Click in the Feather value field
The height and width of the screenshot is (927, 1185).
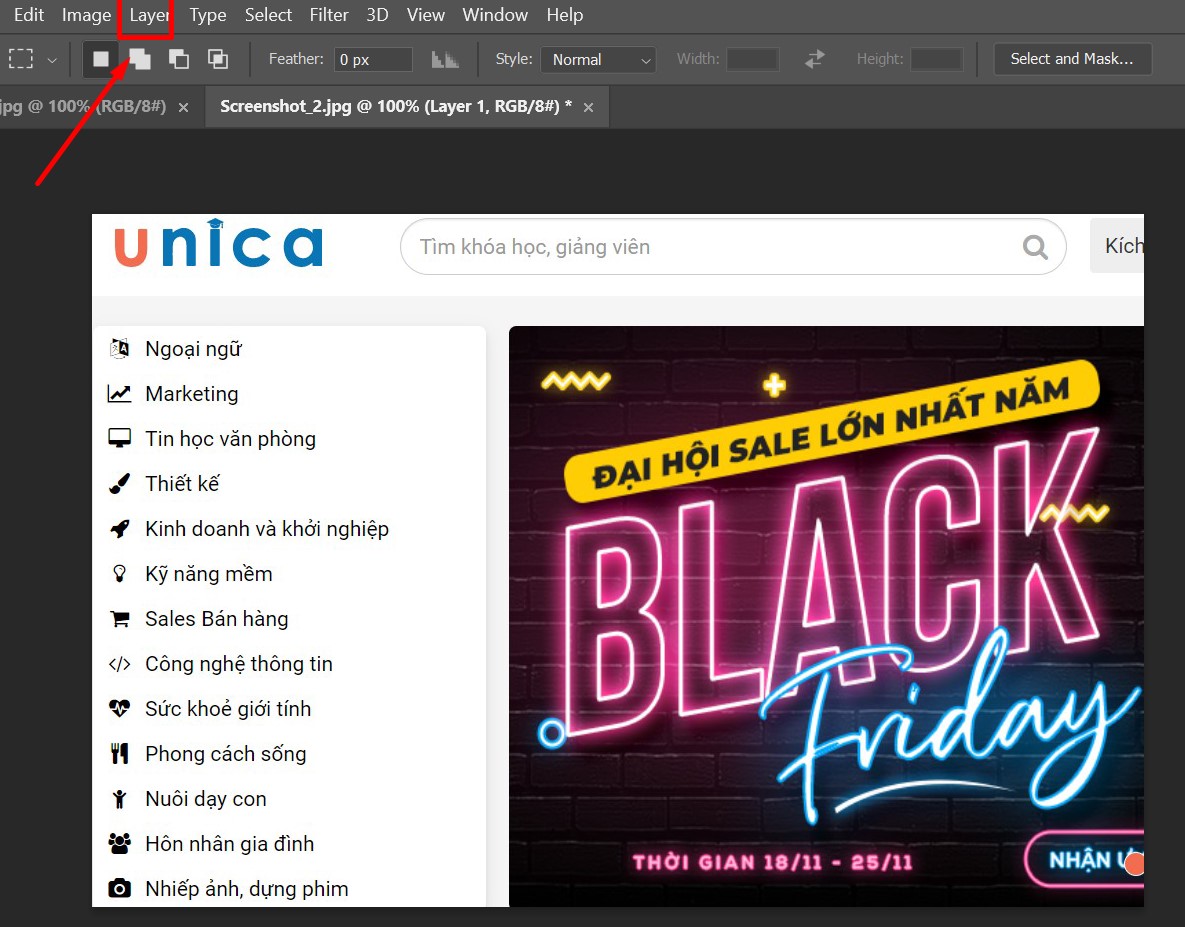coord(373,60)
